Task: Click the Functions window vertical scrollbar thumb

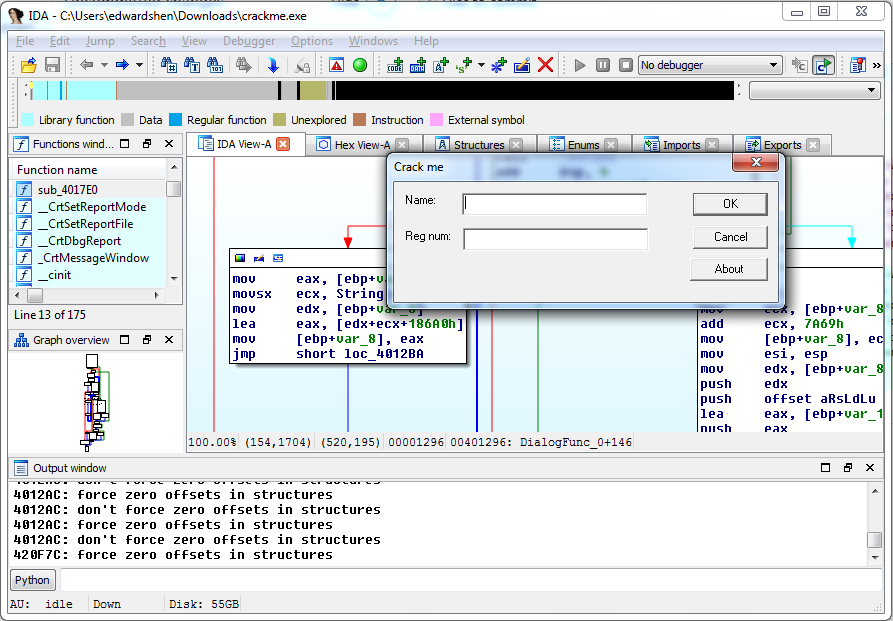Action: [x=174, y=189]
